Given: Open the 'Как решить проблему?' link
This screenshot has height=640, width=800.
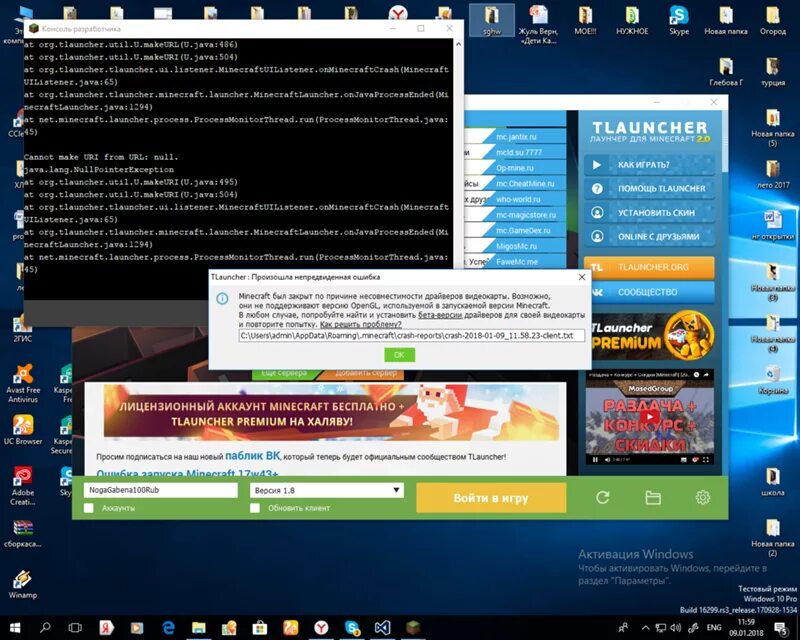Looking at the screenshot, I should coord(361,324).
